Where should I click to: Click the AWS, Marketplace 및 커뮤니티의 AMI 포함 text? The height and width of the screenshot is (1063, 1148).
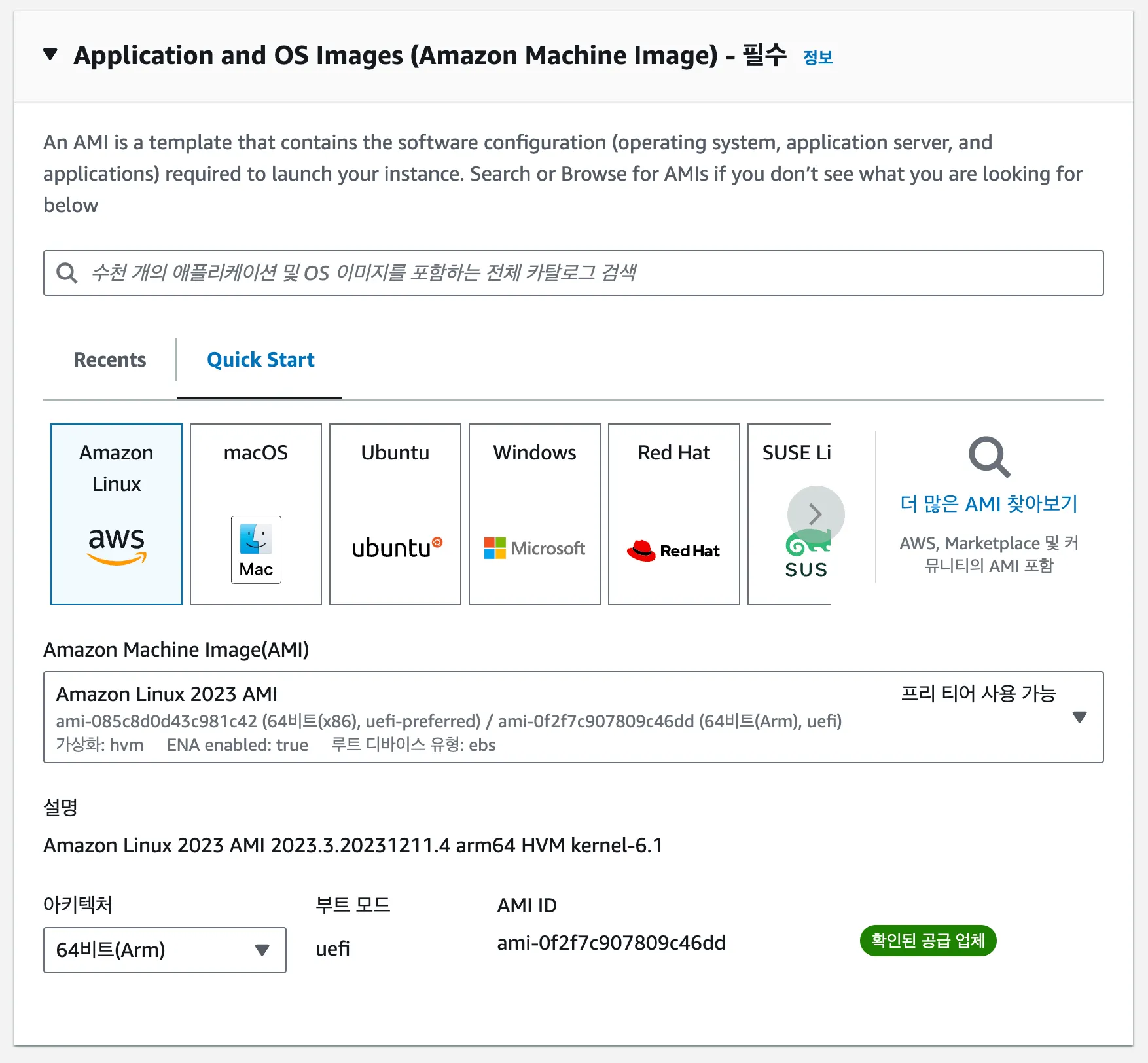click(989, 554)
